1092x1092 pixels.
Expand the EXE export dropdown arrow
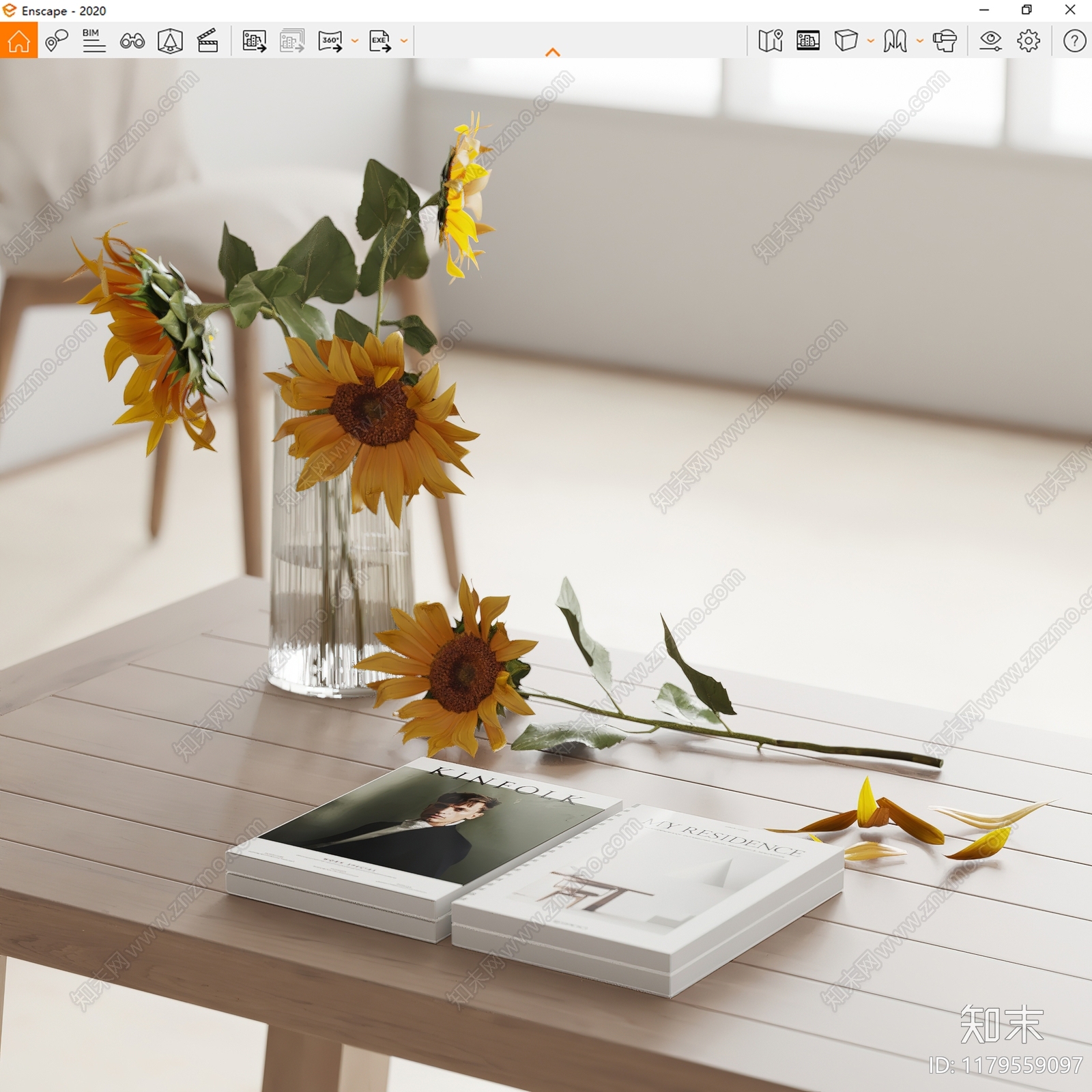click(x=404, y=41)
